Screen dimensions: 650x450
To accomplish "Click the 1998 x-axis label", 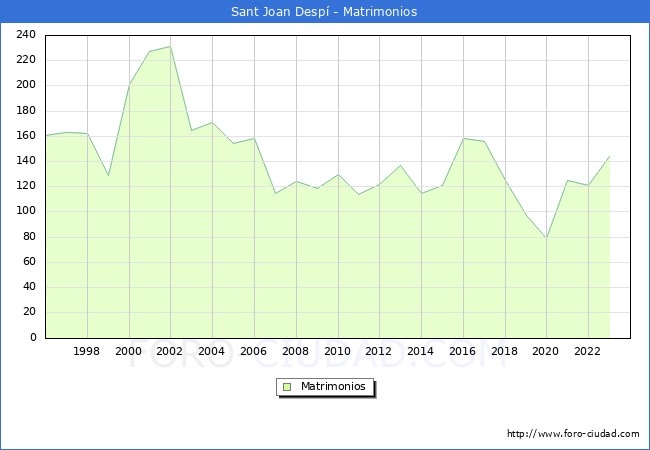I will 87,351.
